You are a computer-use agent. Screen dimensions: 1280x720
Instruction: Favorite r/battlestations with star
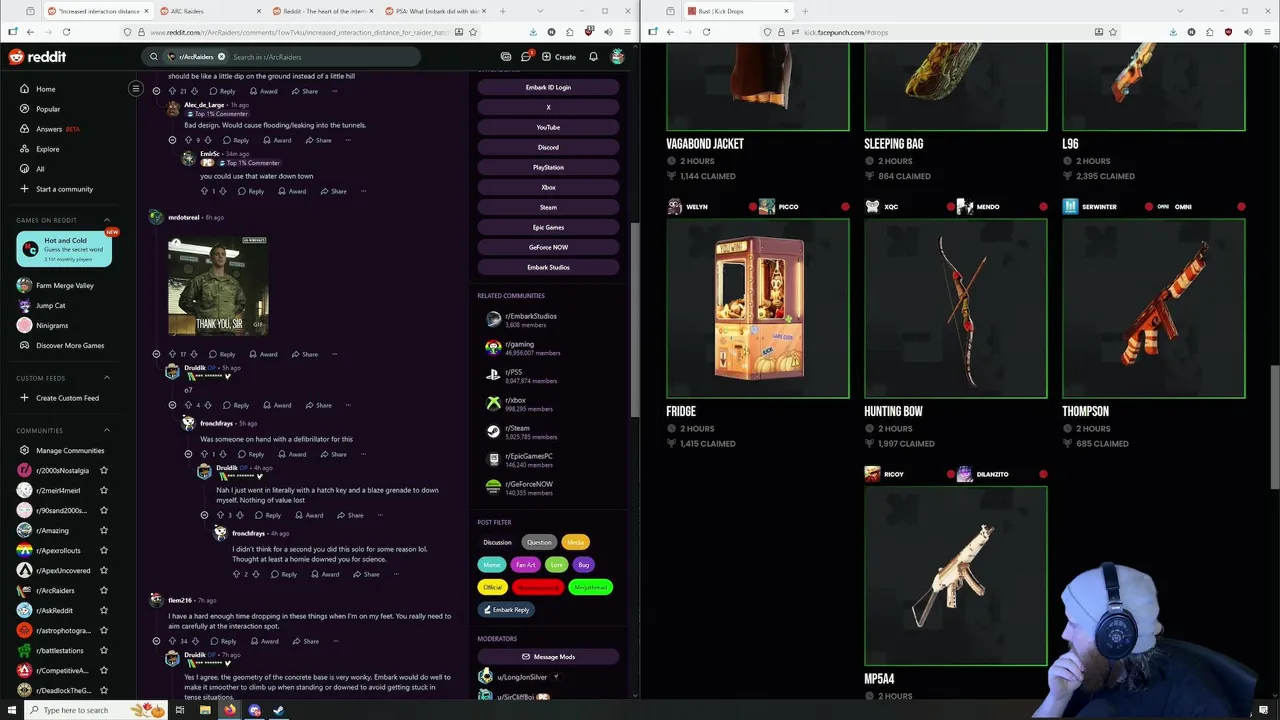[104, 650]
